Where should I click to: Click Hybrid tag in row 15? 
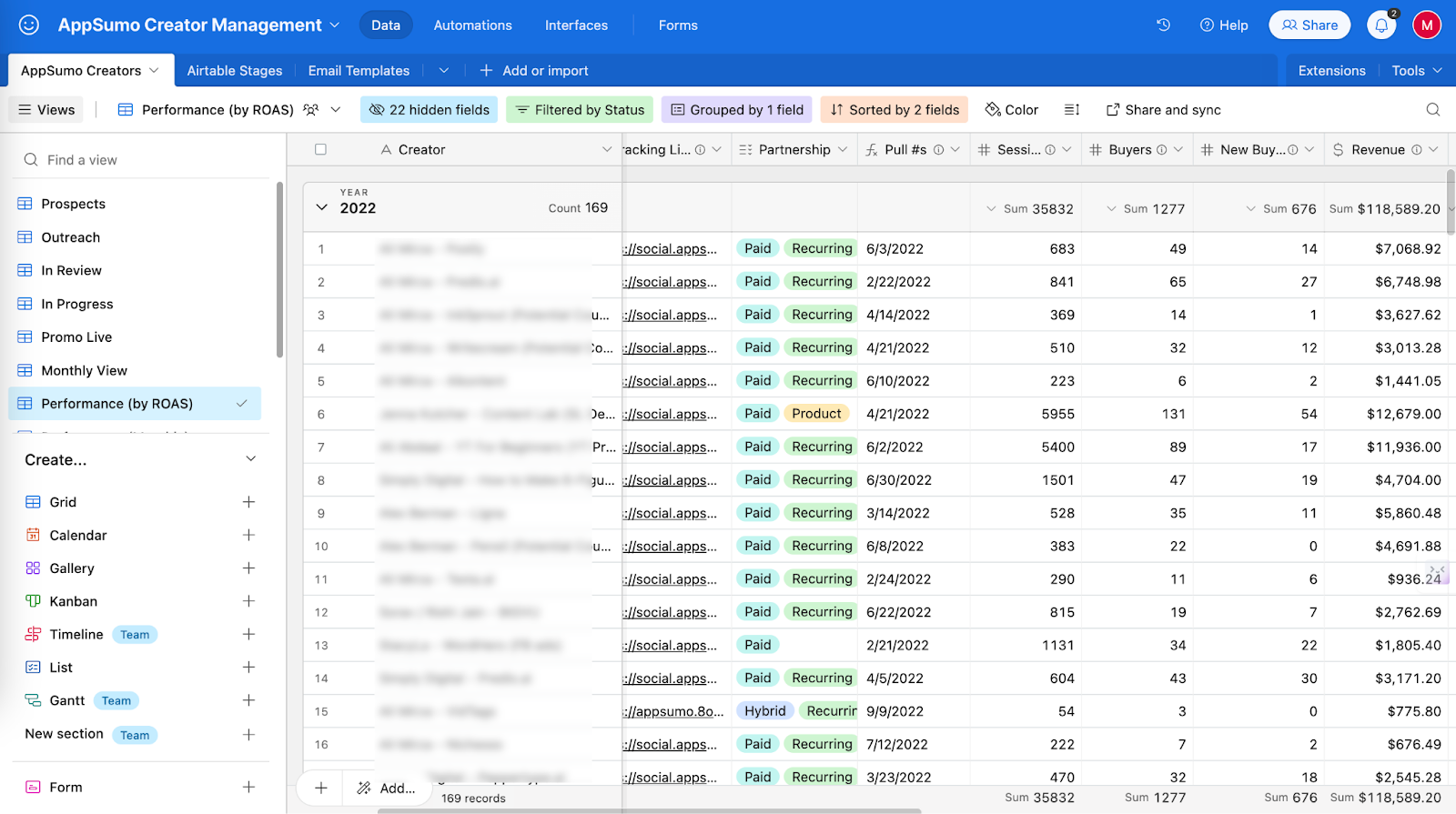(x=764, y=711)
